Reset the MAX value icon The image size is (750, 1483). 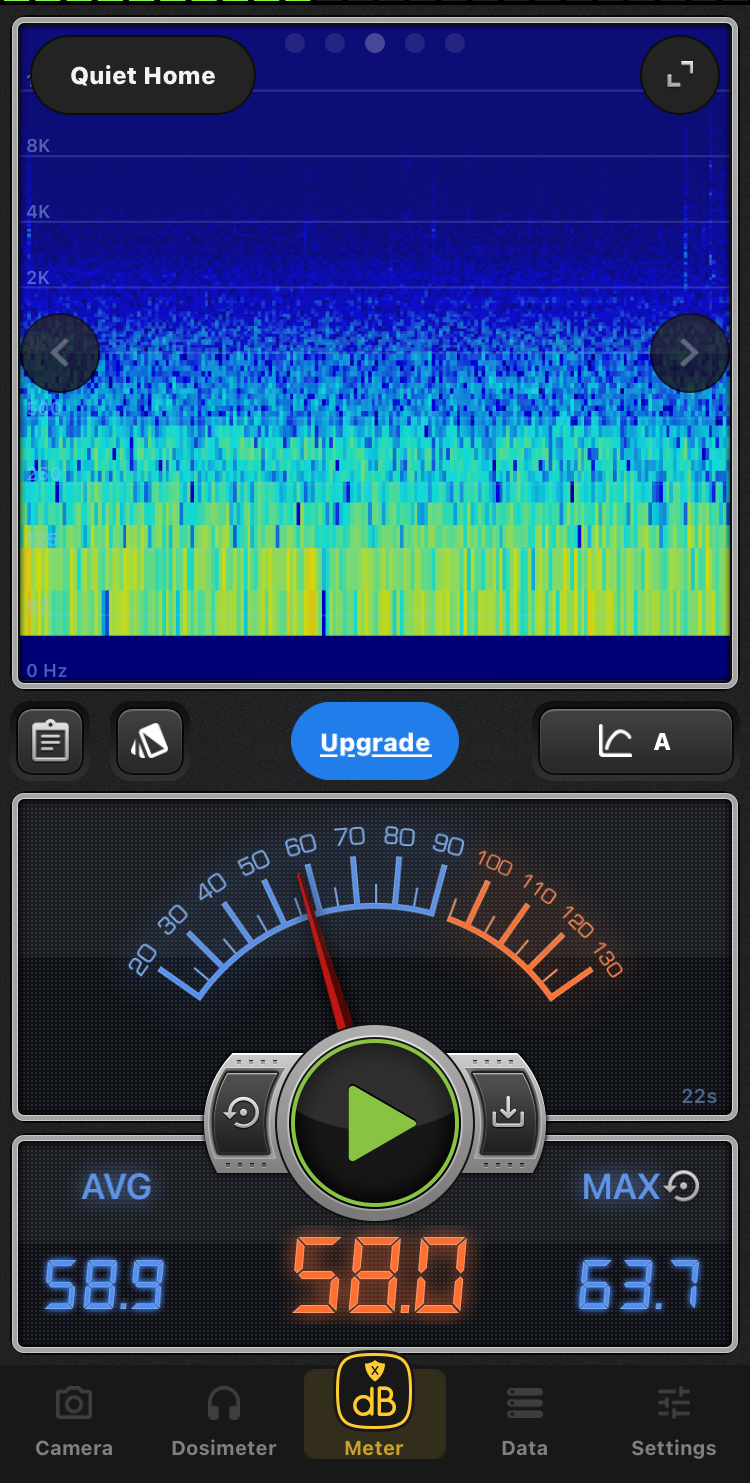[683, 1186]
